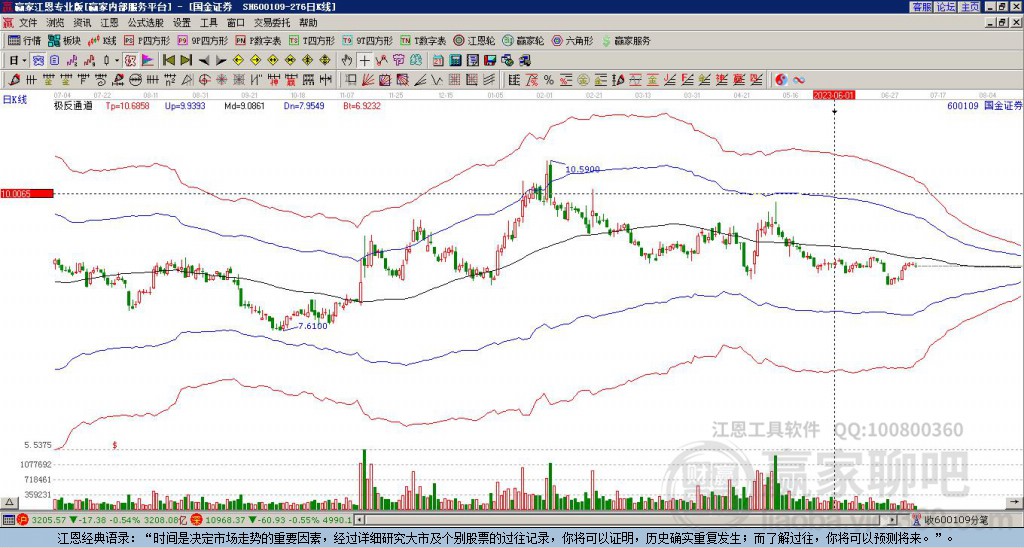Open the 文件 menu
The image size is (1024, 548).
(x=28, y=23)
